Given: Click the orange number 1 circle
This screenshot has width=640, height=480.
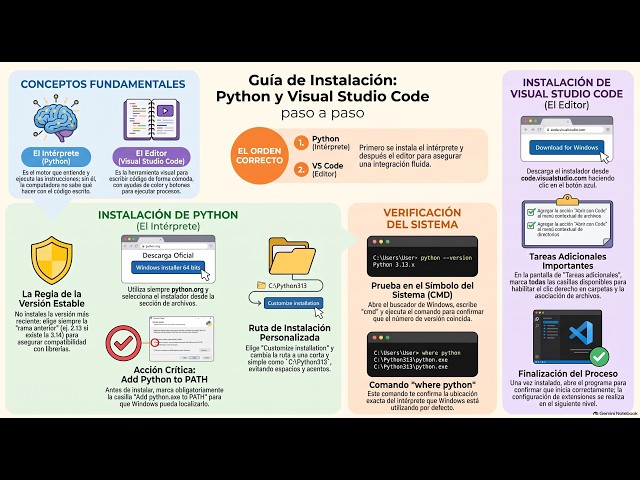Looking at the screenshot, I should tap(301, 142).
